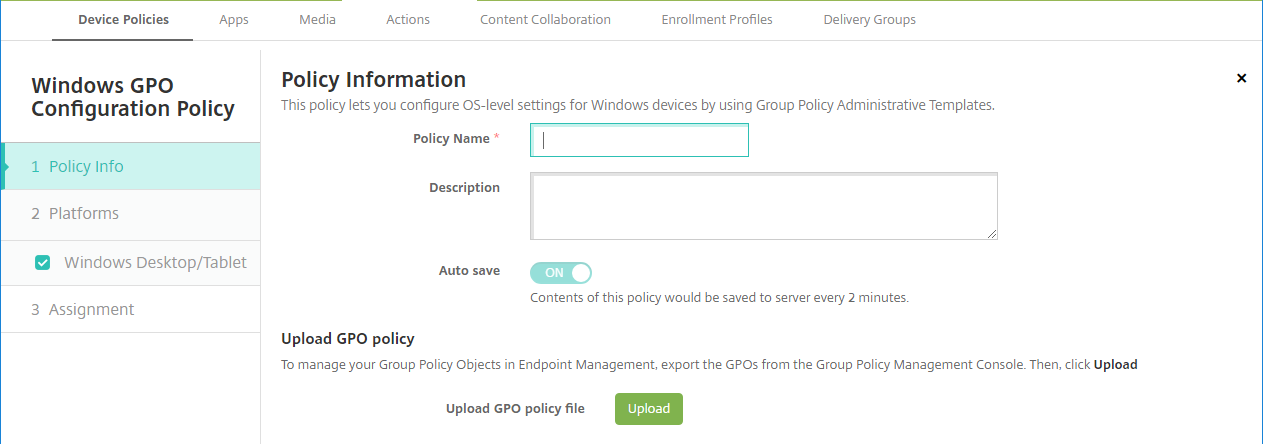This screenshot has width=1263, height=444.
Task: Close the policy dialog with X icon
Action: 1241,78
